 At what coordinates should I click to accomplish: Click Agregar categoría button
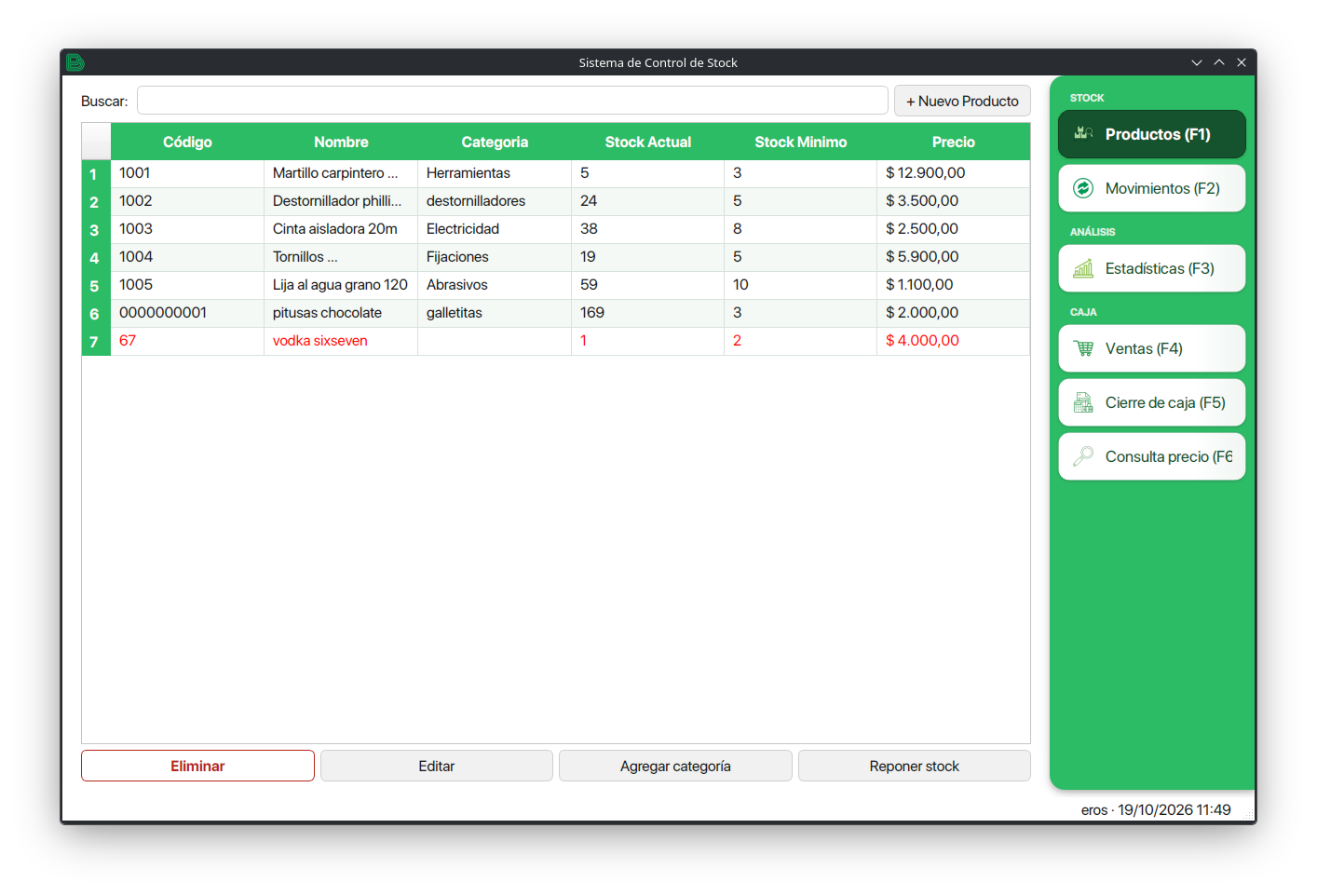point(675,766)
